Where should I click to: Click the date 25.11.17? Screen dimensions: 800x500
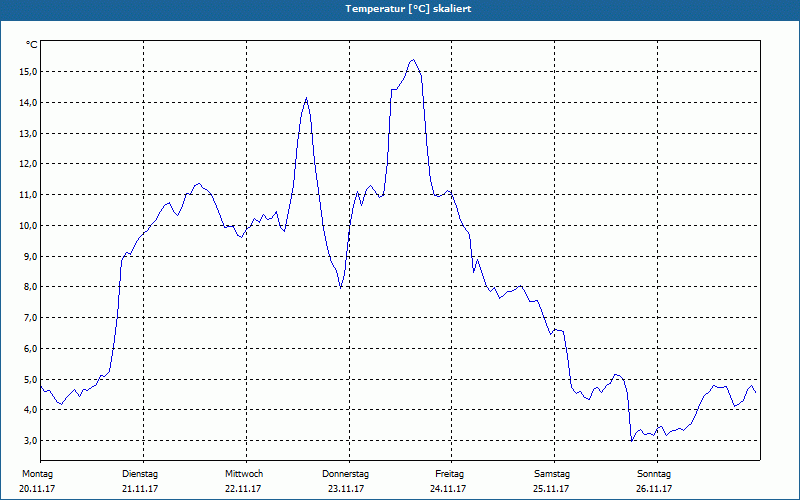[x=551, y=489]
